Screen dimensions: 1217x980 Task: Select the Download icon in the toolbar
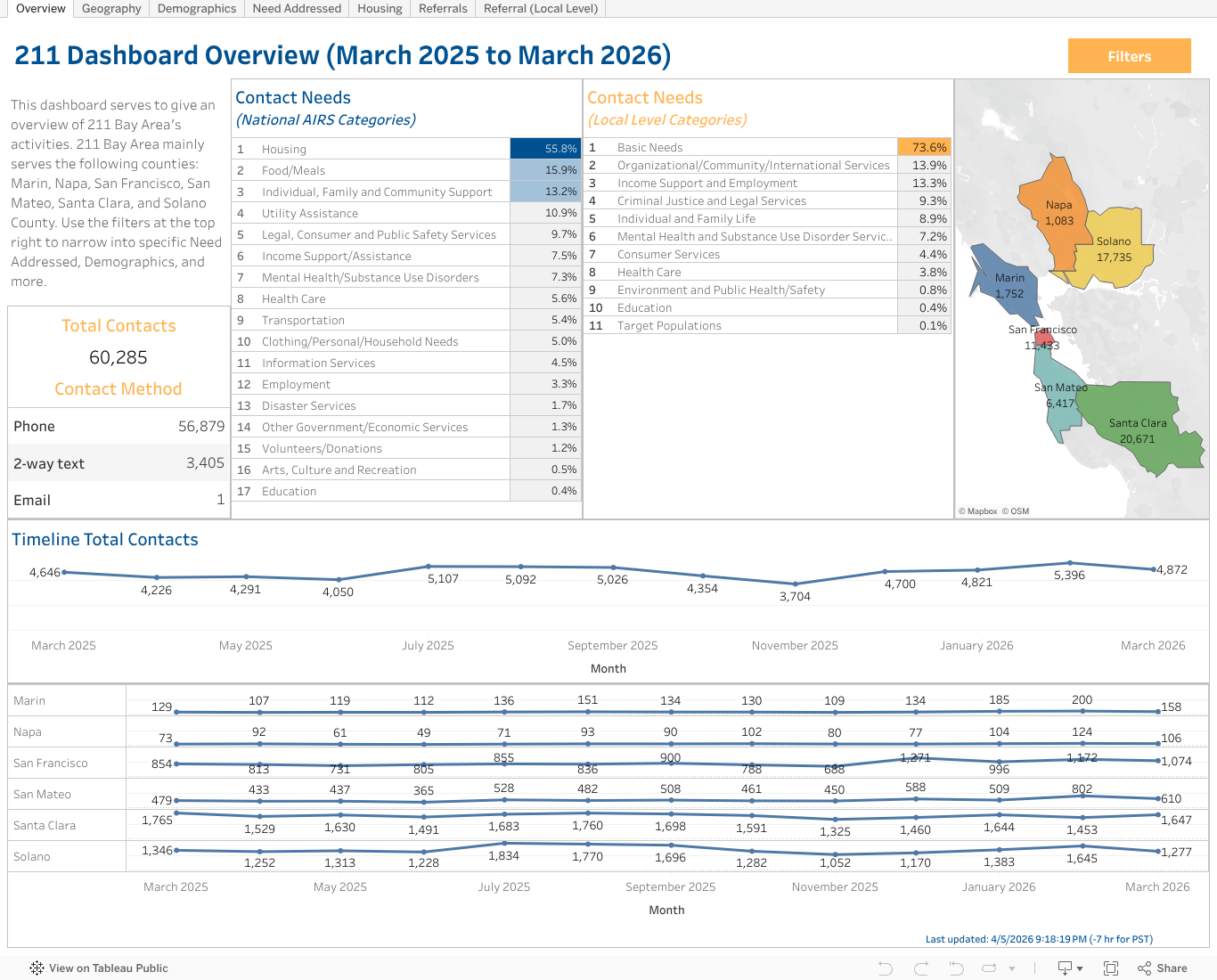1066,968
